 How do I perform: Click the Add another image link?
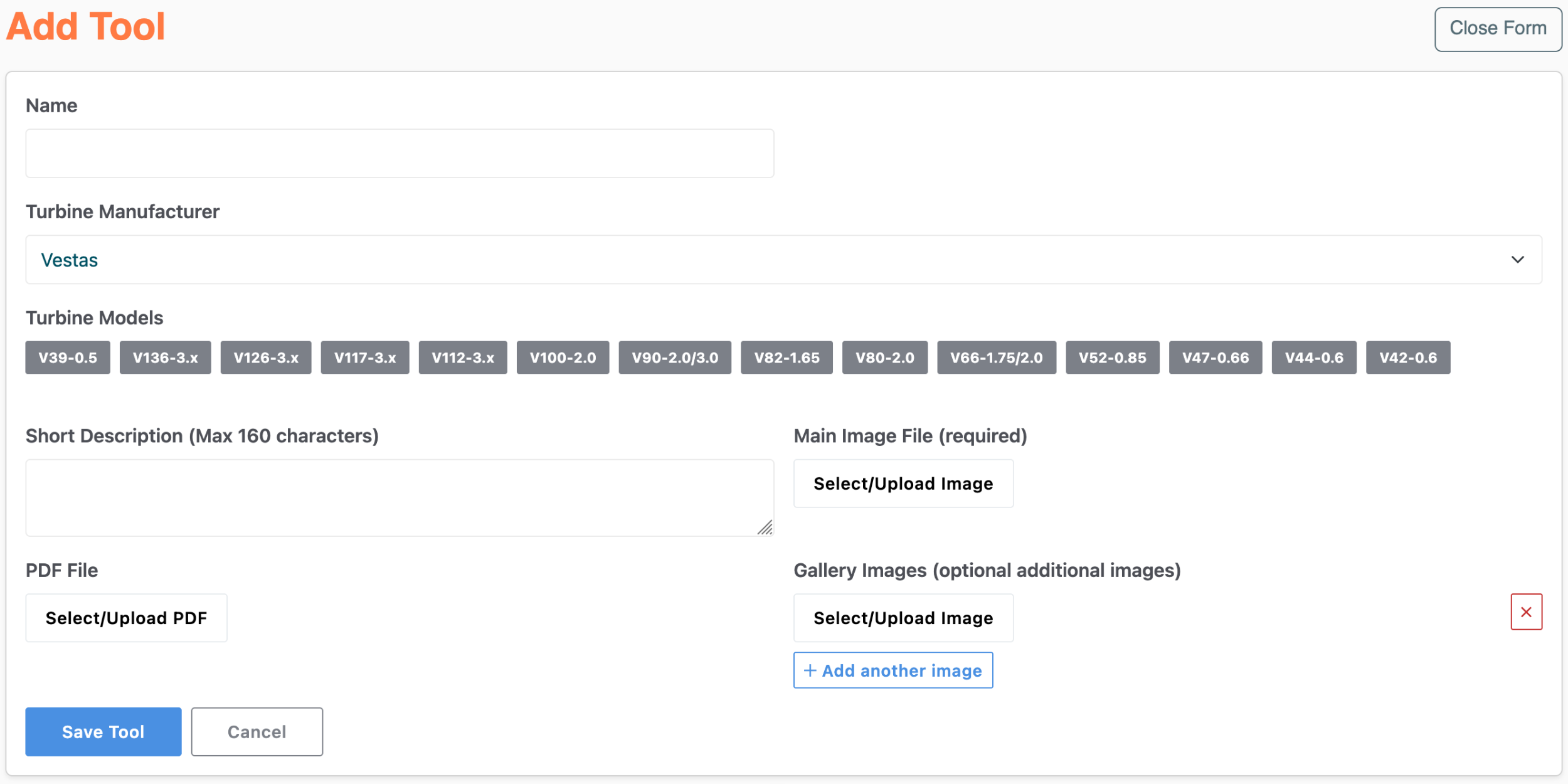[893, 670]
